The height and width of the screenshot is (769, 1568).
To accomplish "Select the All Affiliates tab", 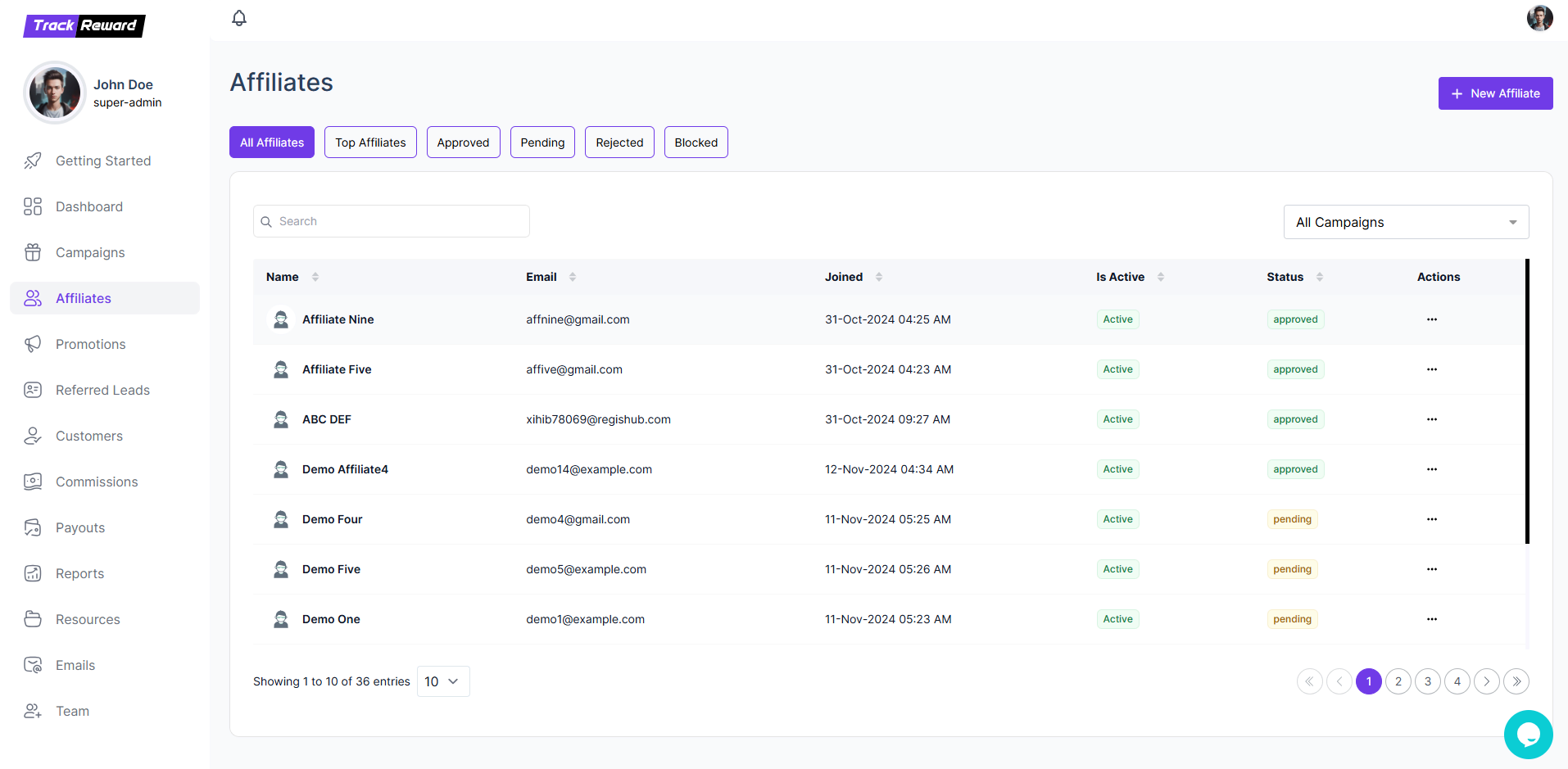I will [272, 142].
